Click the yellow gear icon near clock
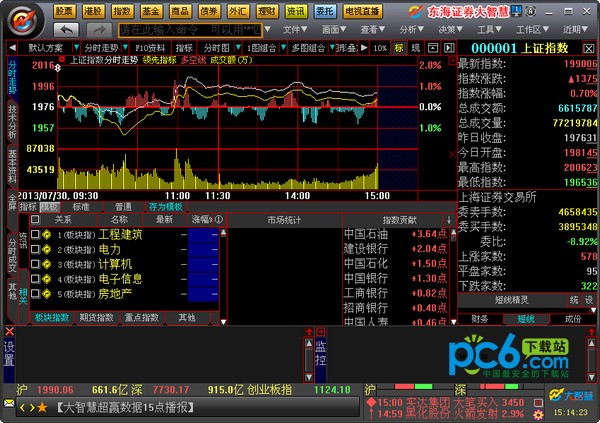 [538, 415]
